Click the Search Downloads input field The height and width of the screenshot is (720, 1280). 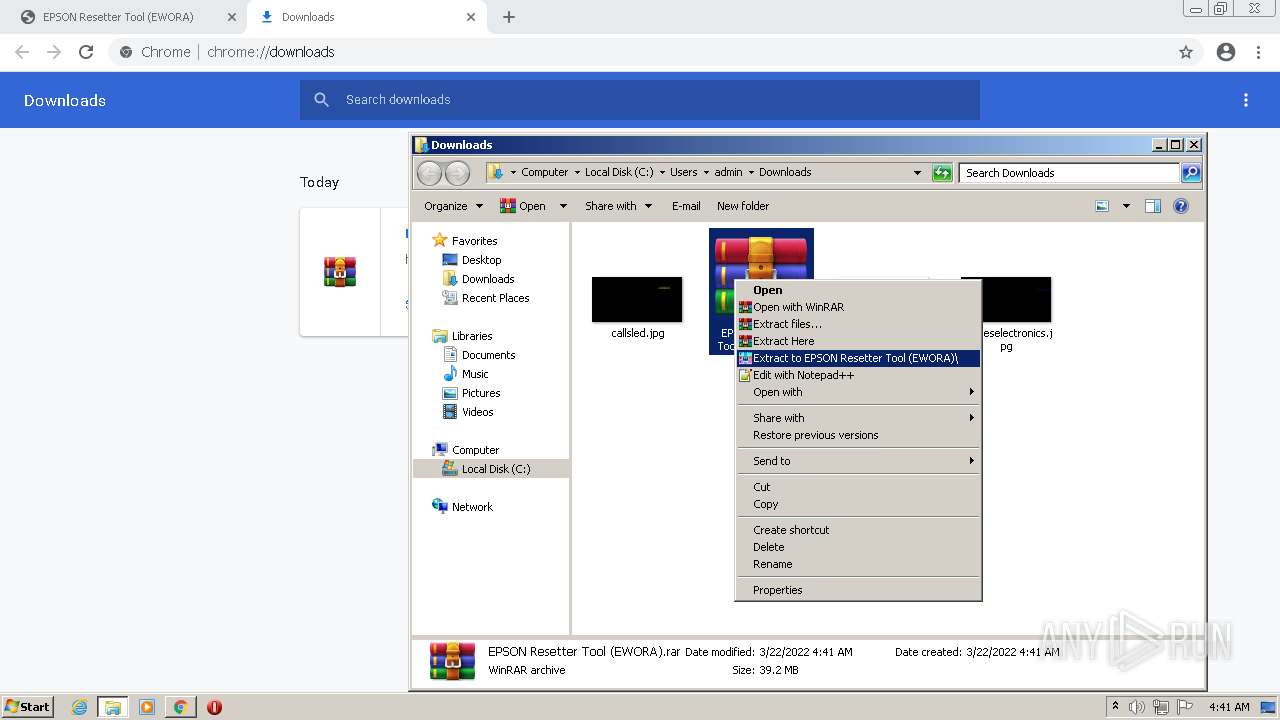tap(1069, 173)
